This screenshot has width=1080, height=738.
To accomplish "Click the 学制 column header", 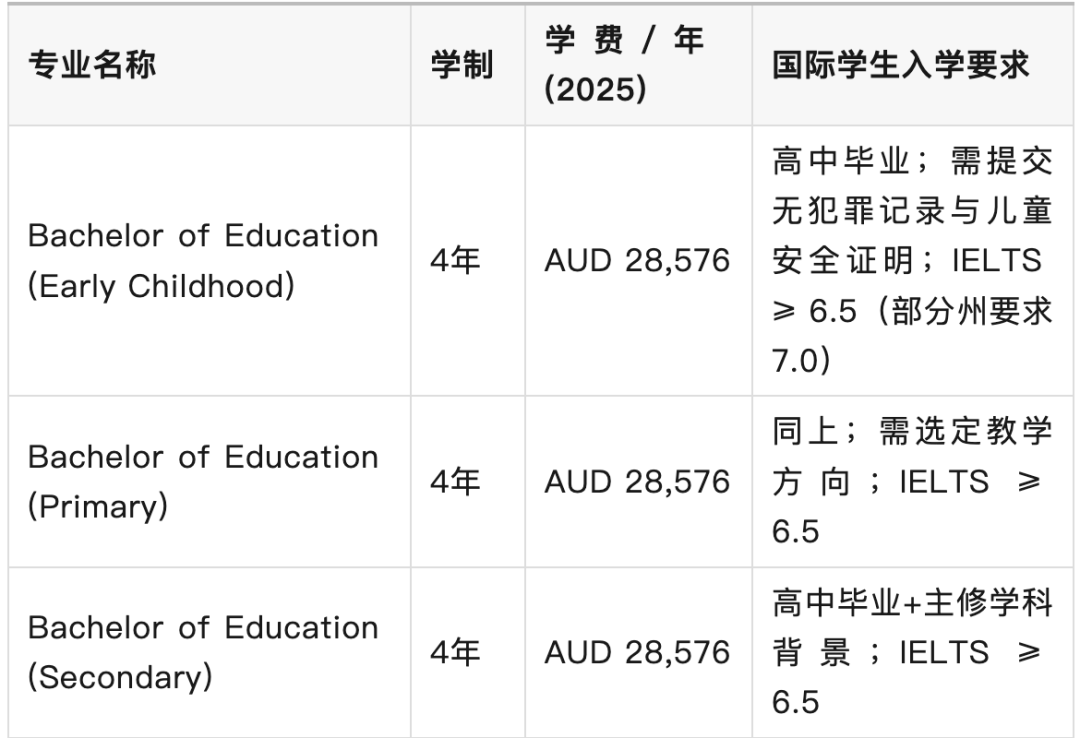I will pyautogui.click(x=461, y=66).
